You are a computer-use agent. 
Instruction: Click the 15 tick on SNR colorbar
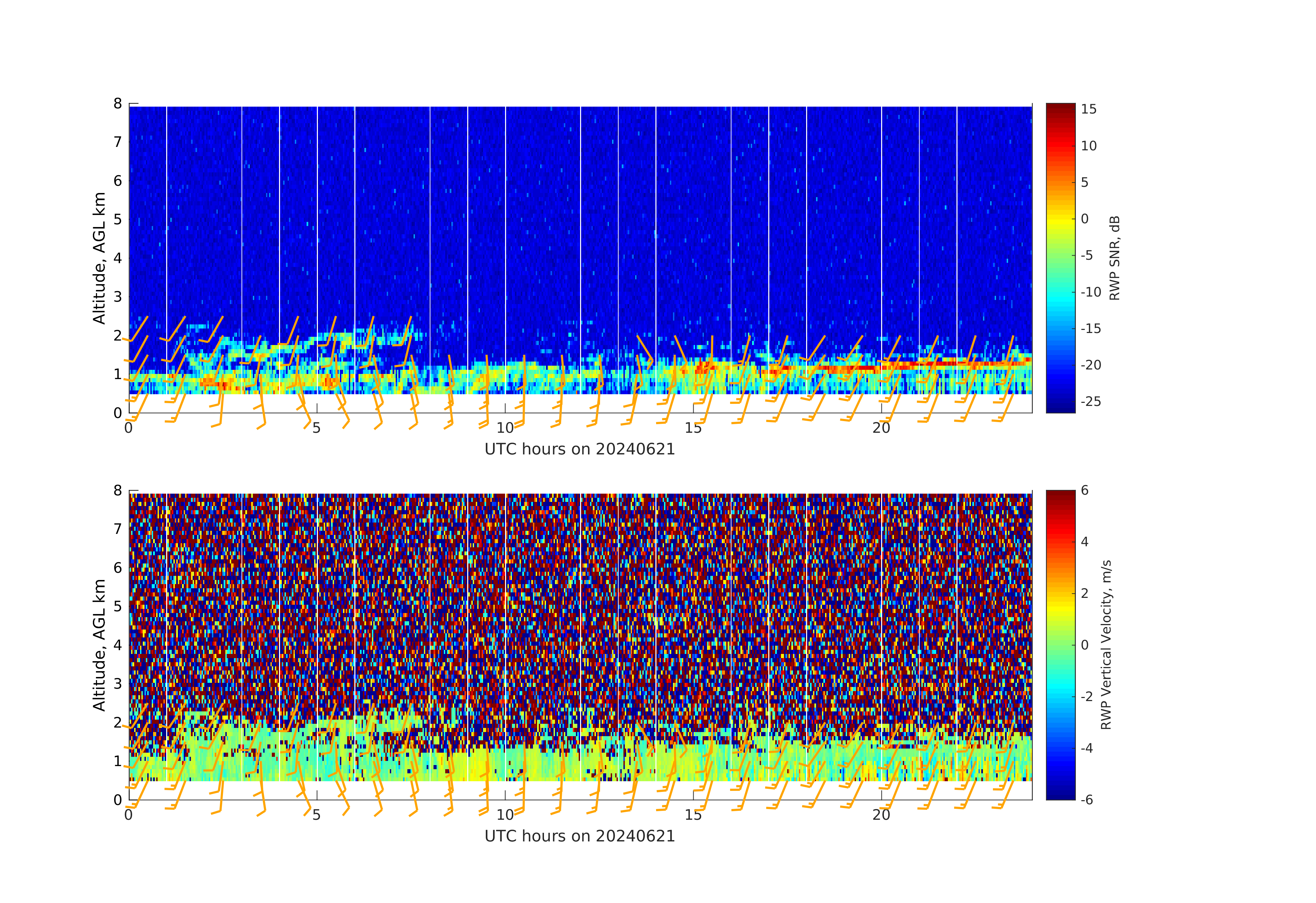click(x=1088, y=109)
